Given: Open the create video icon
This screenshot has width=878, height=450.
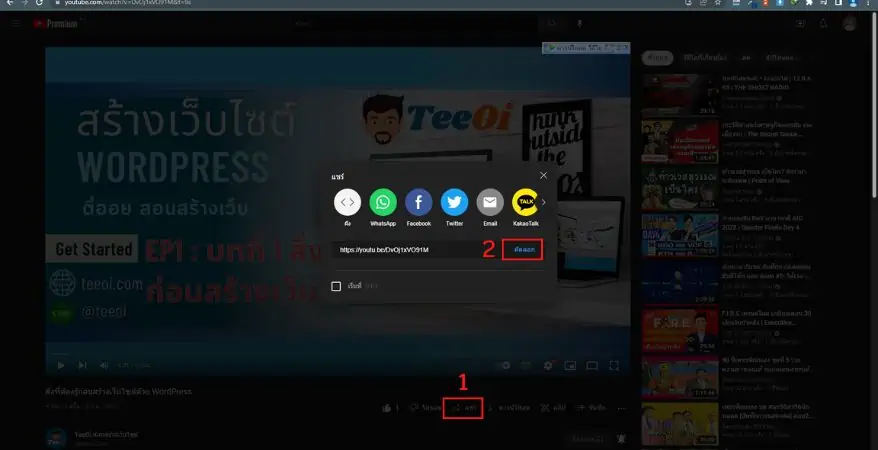Looking at the screenshot, I should [x=801, y=24].
